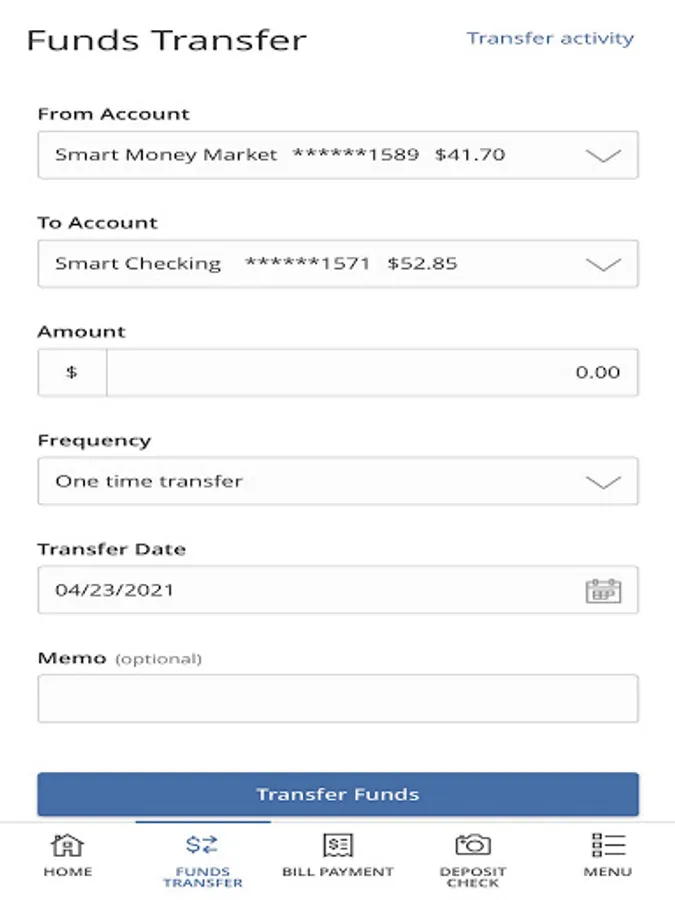This screenshot has width=675, height=900.
Task: Open the calendar icon in Transfer Date
Action: pos(603,591)
